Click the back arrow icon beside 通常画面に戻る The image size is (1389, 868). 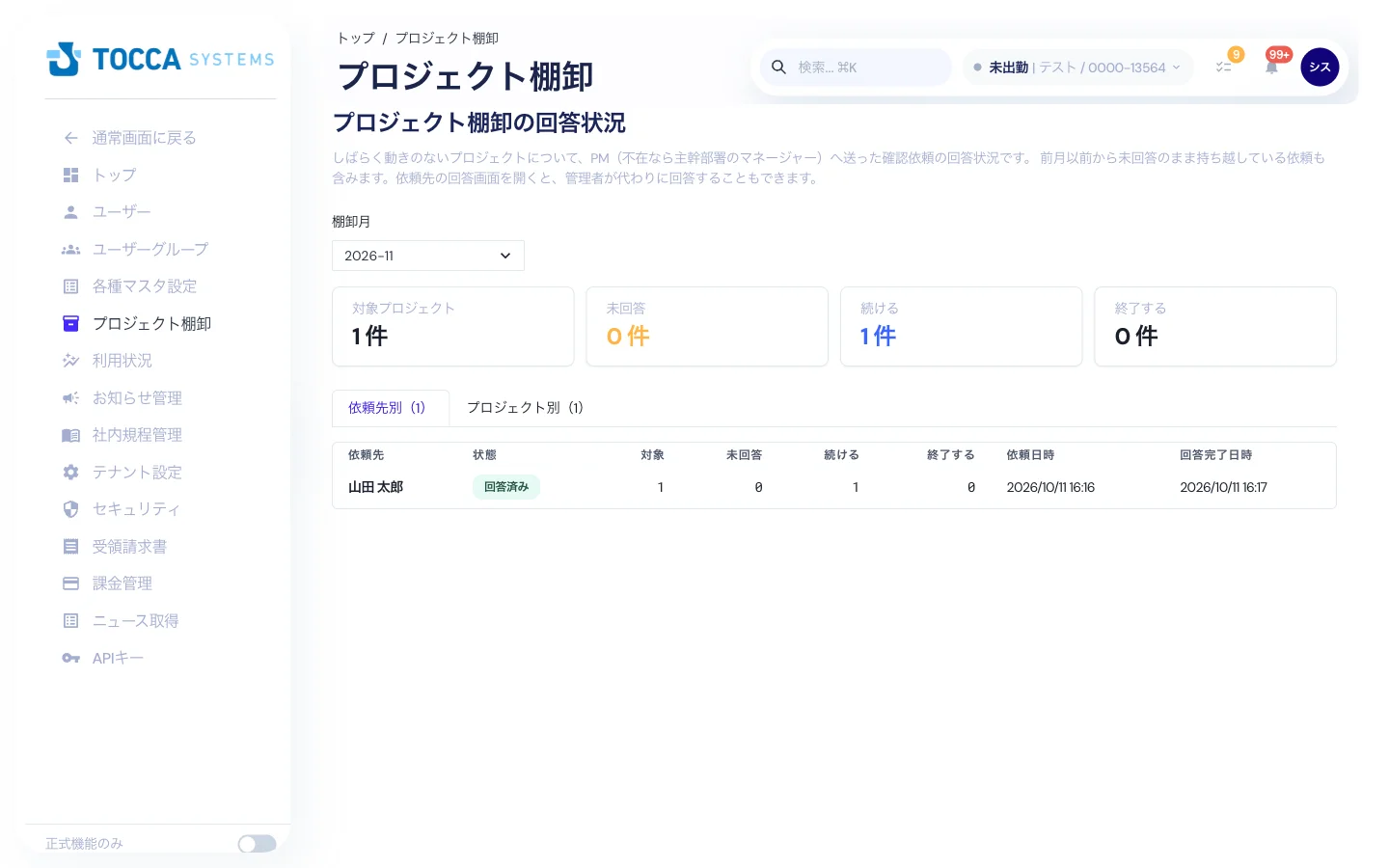70,138
